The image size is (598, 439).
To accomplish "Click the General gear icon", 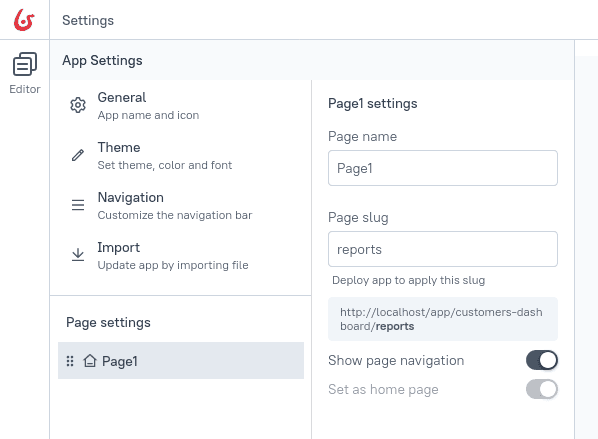I will (x=78, y=105).
